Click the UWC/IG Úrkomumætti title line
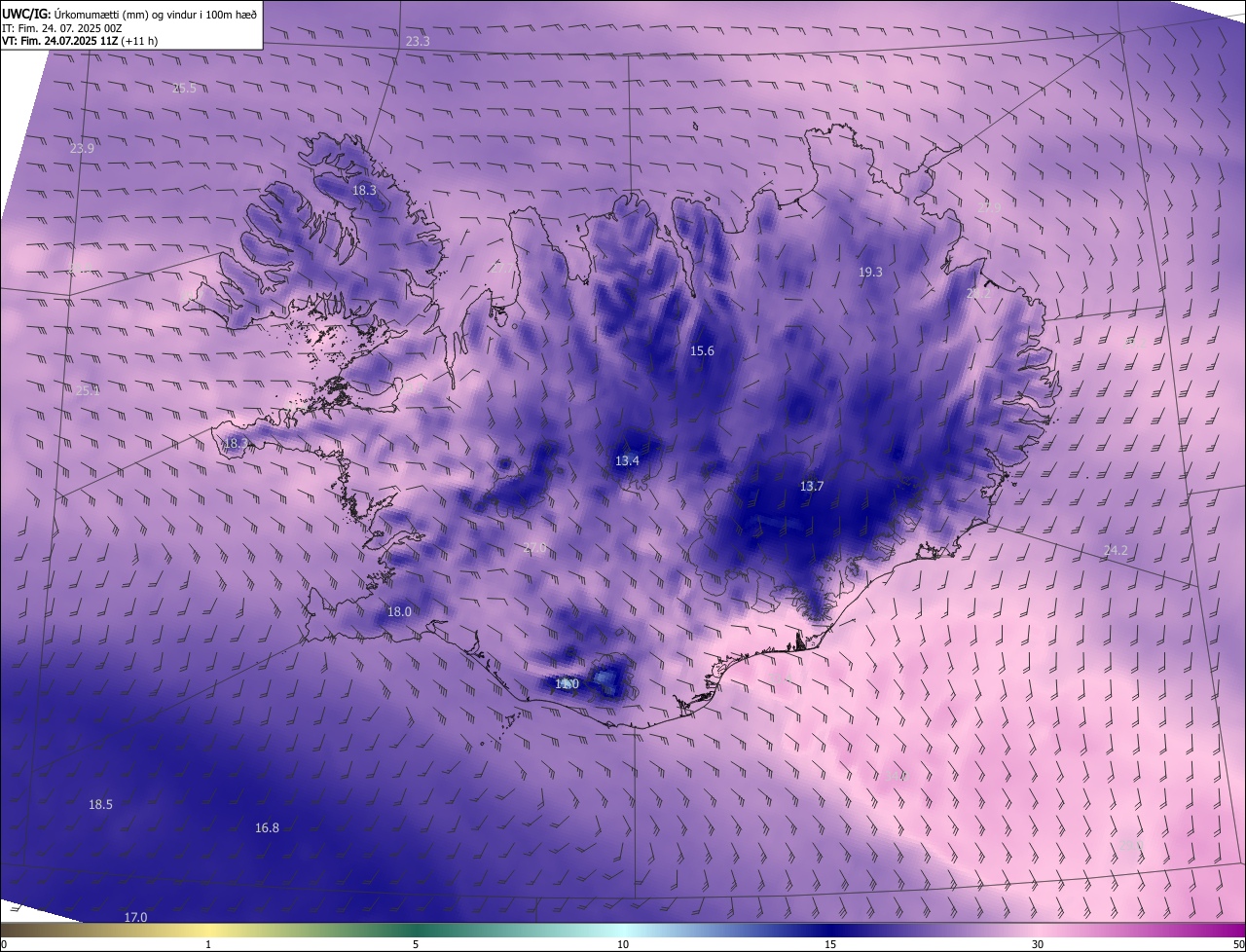Screen dimensions: 1246x952 pyautogui.click(x=129, y=14)
